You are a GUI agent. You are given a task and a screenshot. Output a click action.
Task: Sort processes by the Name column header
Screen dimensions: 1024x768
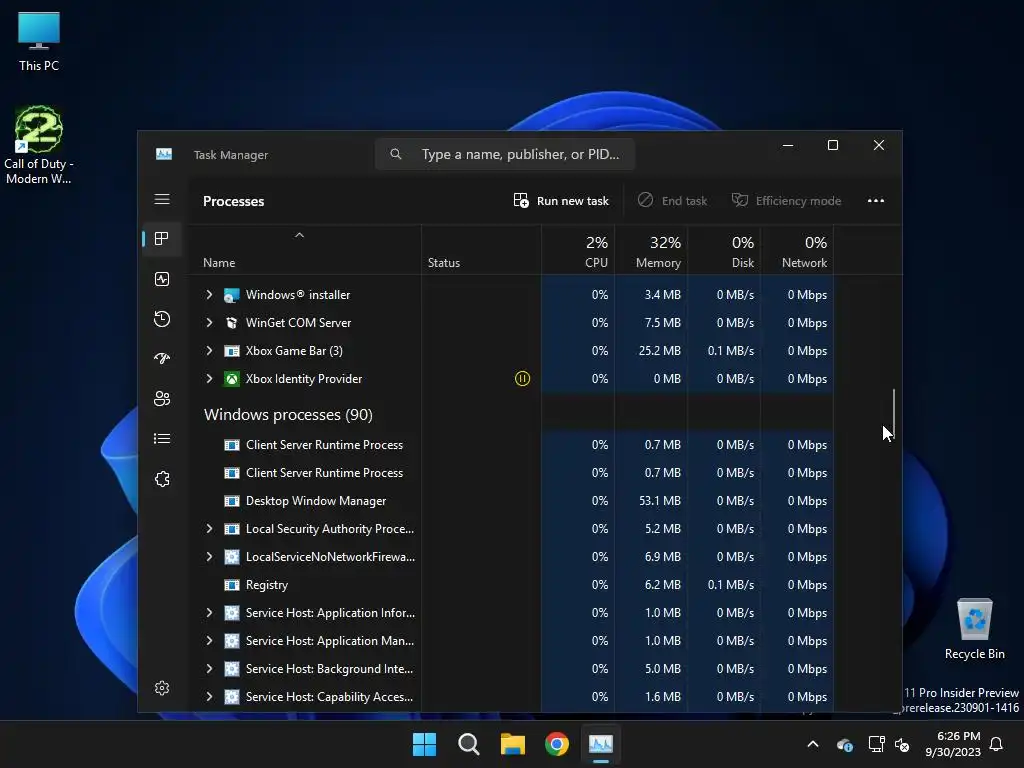[x=304, y=250]
